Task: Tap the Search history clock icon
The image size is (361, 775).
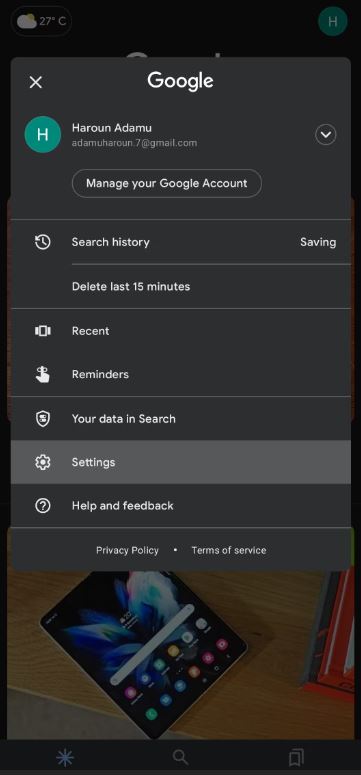Action: click(43, 242)
